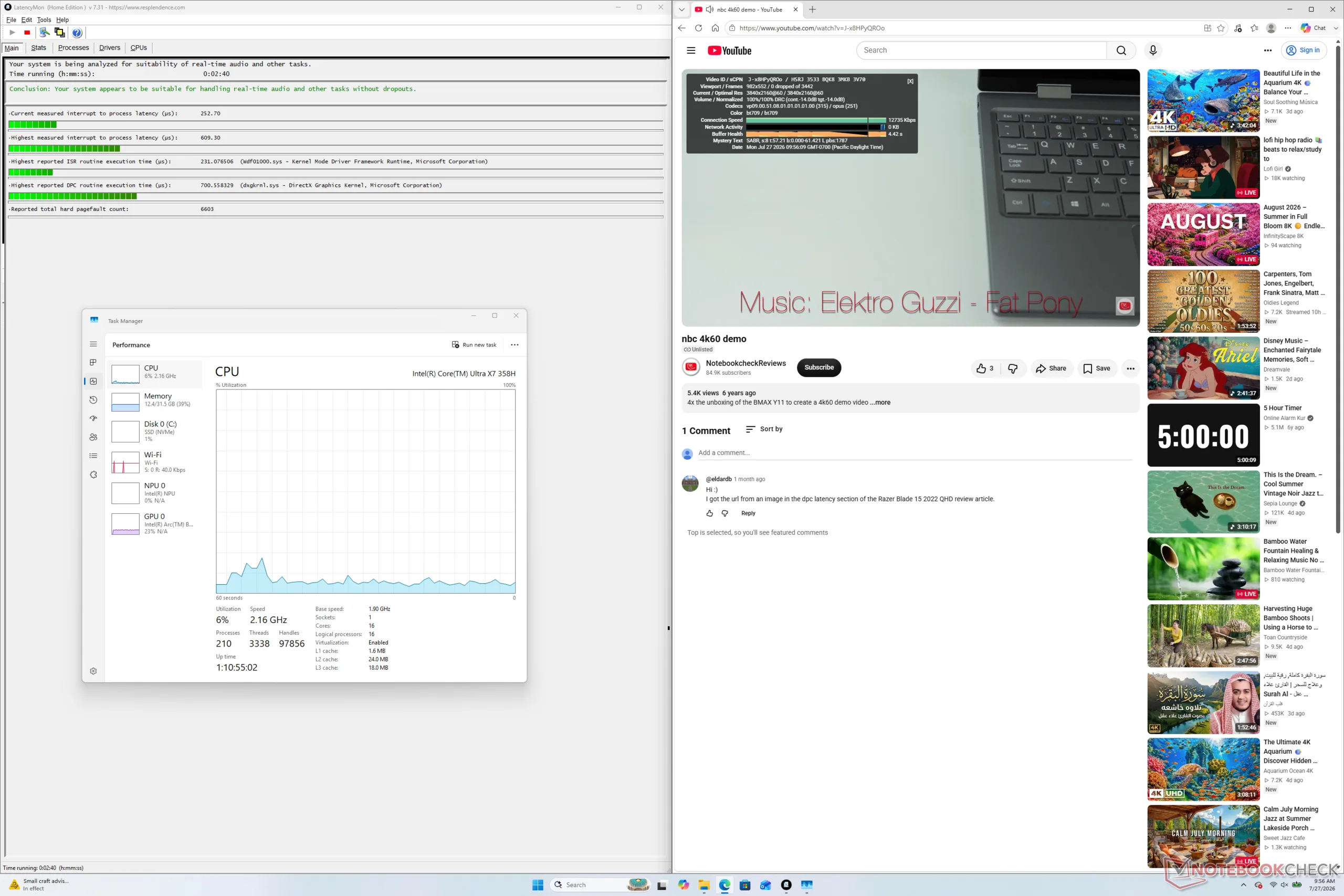Switch to the Stats tab in LatencyMon
1344x896 pixels.
click(x=38, y=47)
